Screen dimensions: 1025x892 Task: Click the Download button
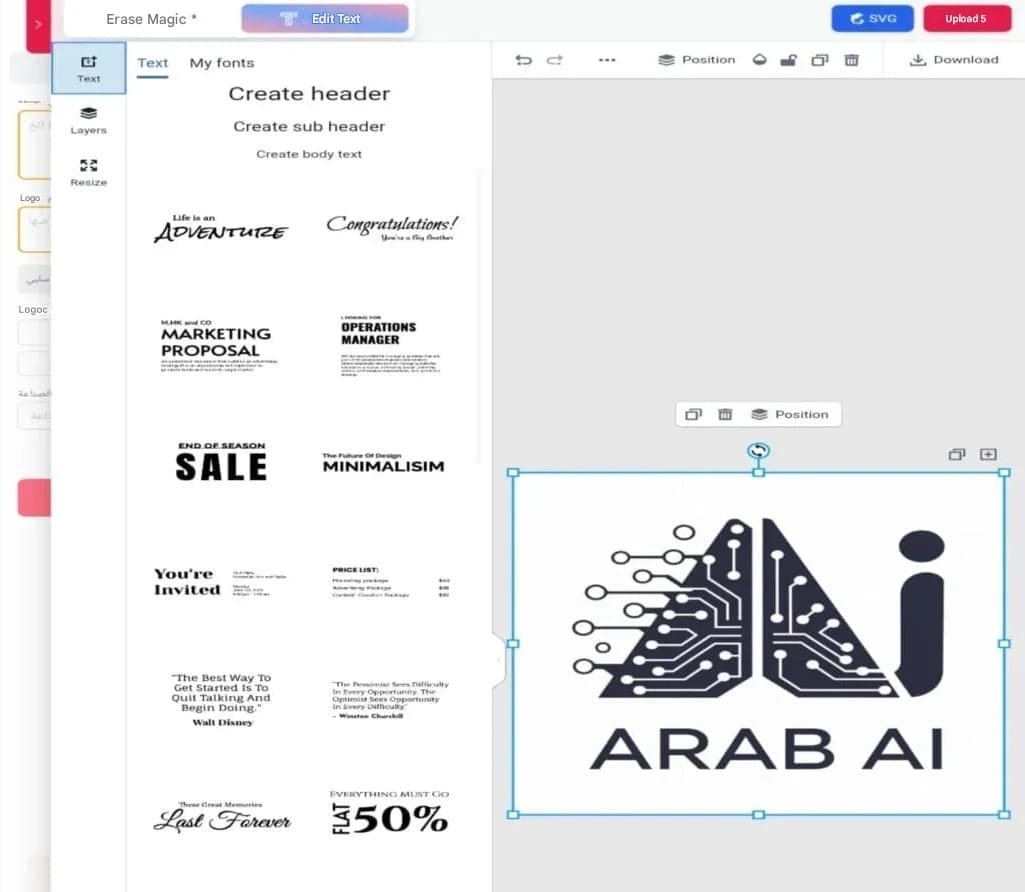pyautogui.click(x=954, y=60)
